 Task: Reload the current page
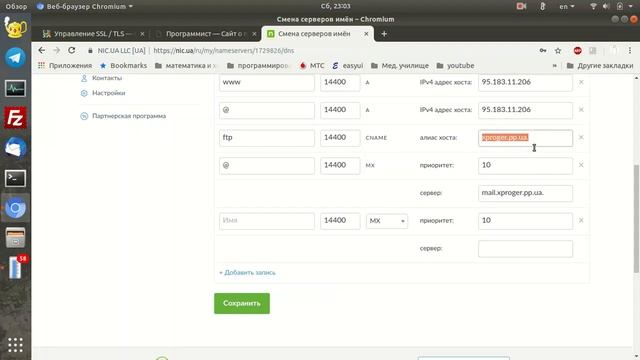[x=72, y=50]
